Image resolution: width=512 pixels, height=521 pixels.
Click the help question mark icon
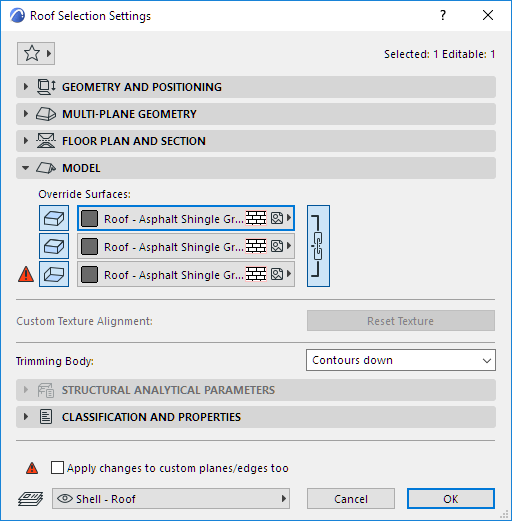443,15
